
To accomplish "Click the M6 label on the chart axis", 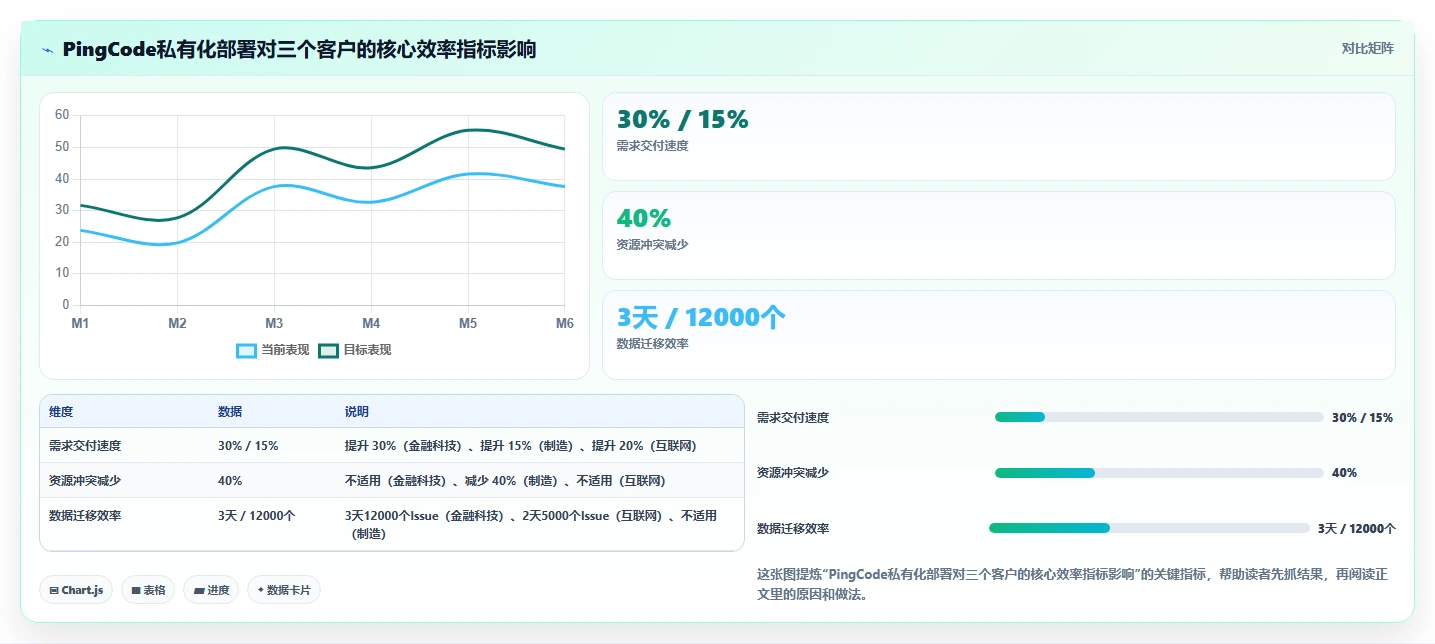I will point(565,324).
